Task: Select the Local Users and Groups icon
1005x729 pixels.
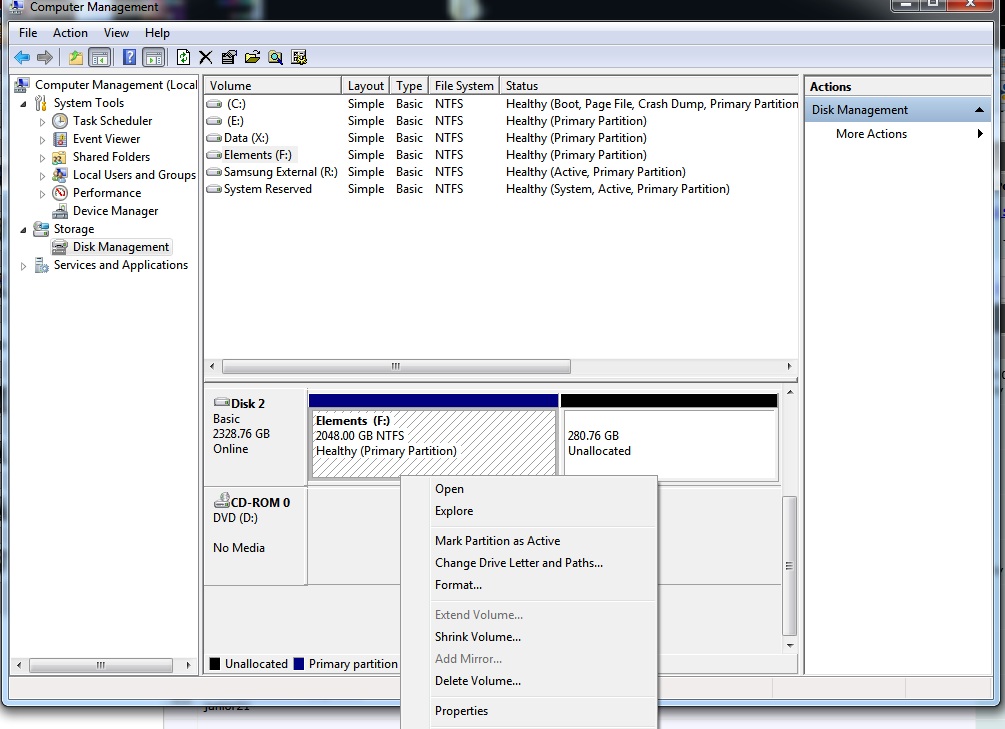Action: (60, 175)
